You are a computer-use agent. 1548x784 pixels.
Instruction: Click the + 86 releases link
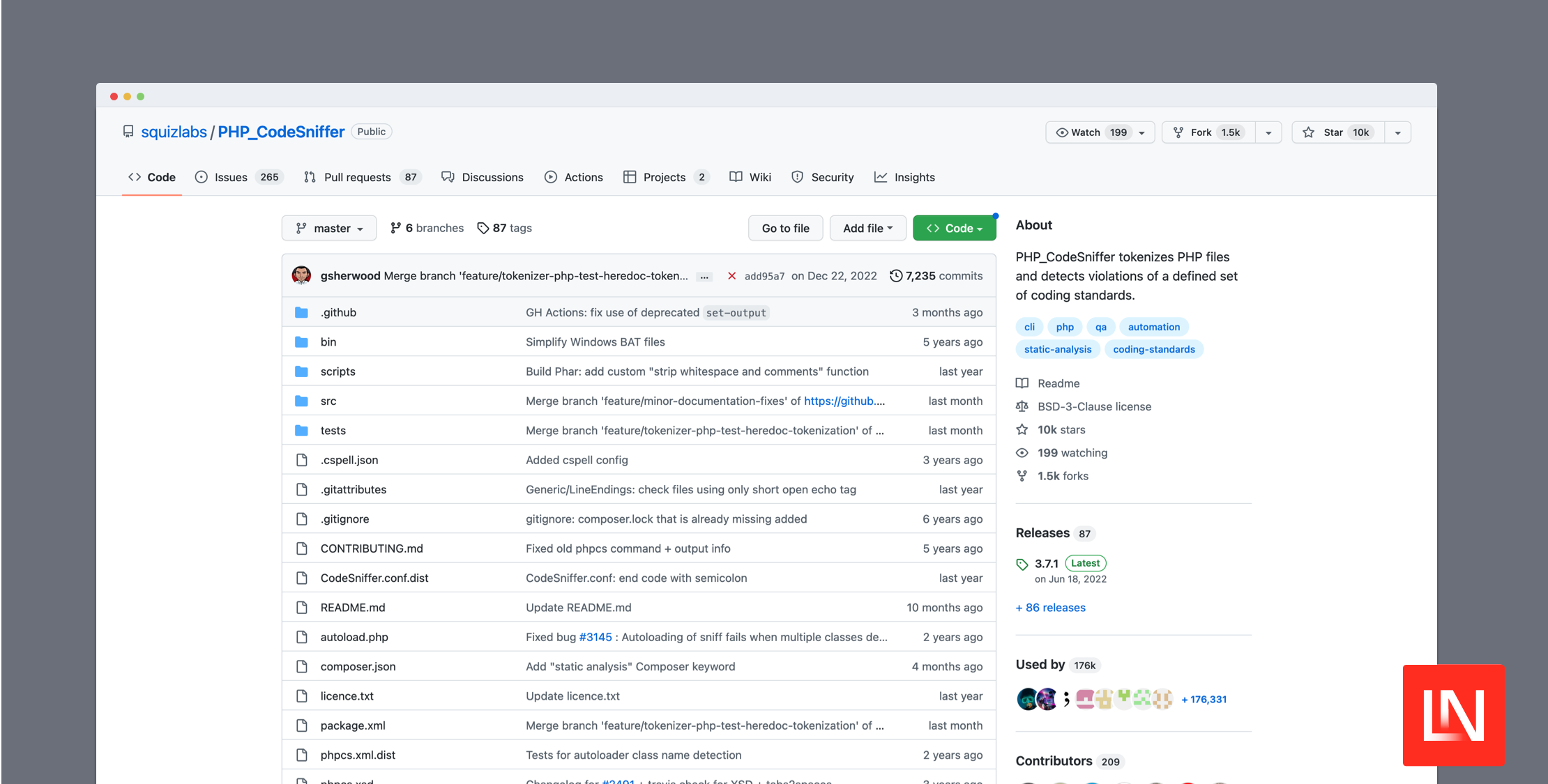point(1050,607)
